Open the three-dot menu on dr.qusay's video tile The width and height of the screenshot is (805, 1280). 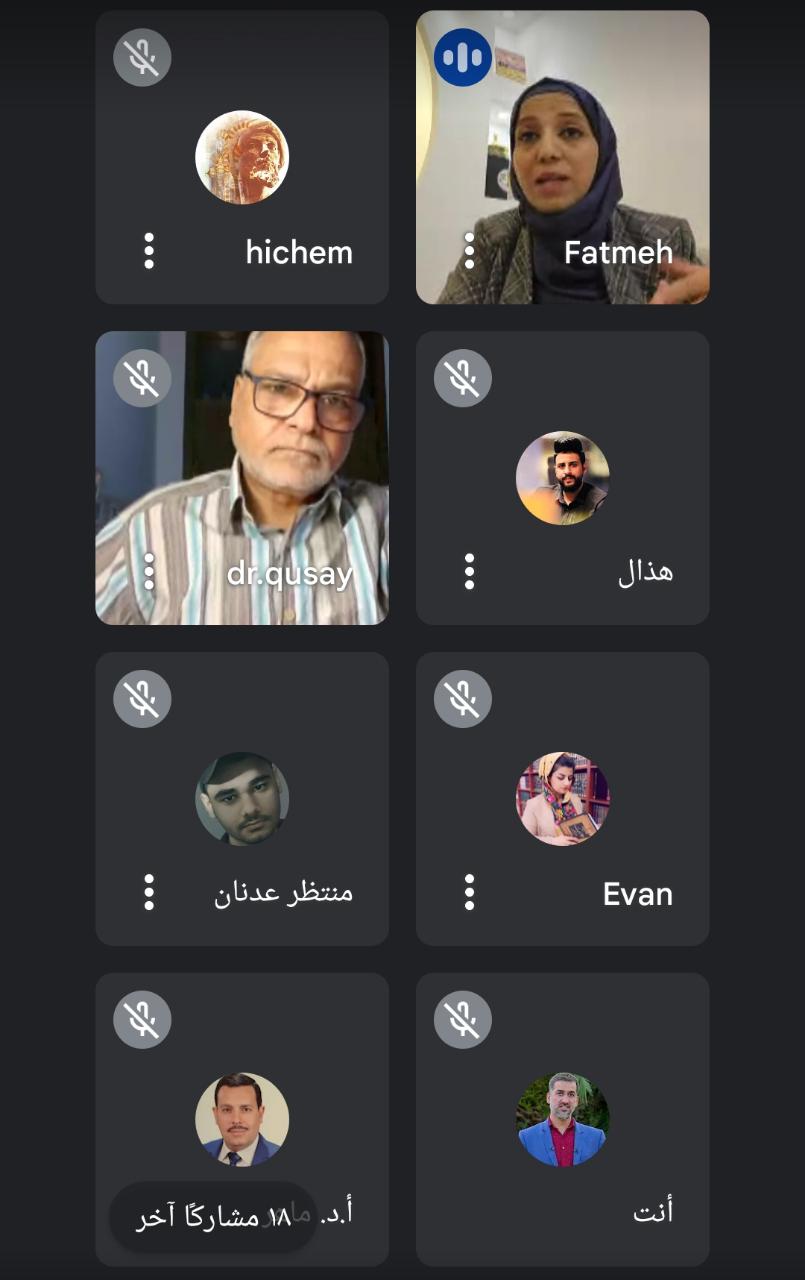click(x=149, y=572)
